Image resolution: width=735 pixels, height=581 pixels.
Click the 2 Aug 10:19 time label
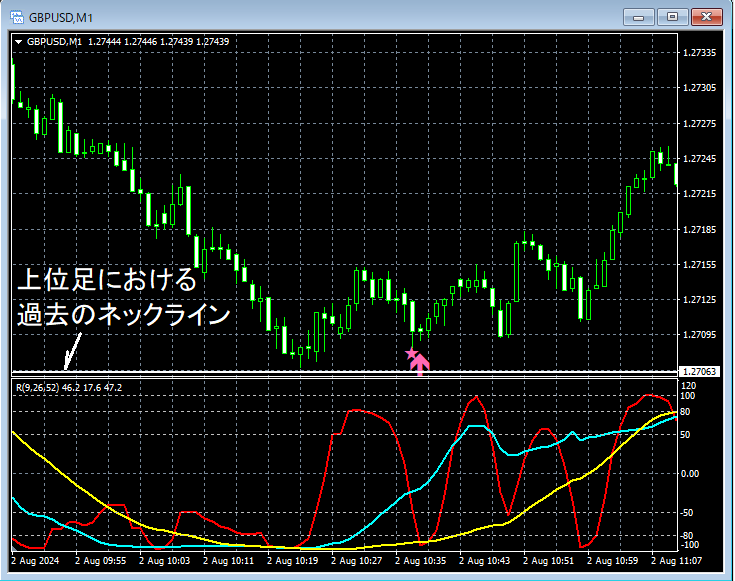pos(292,561)
